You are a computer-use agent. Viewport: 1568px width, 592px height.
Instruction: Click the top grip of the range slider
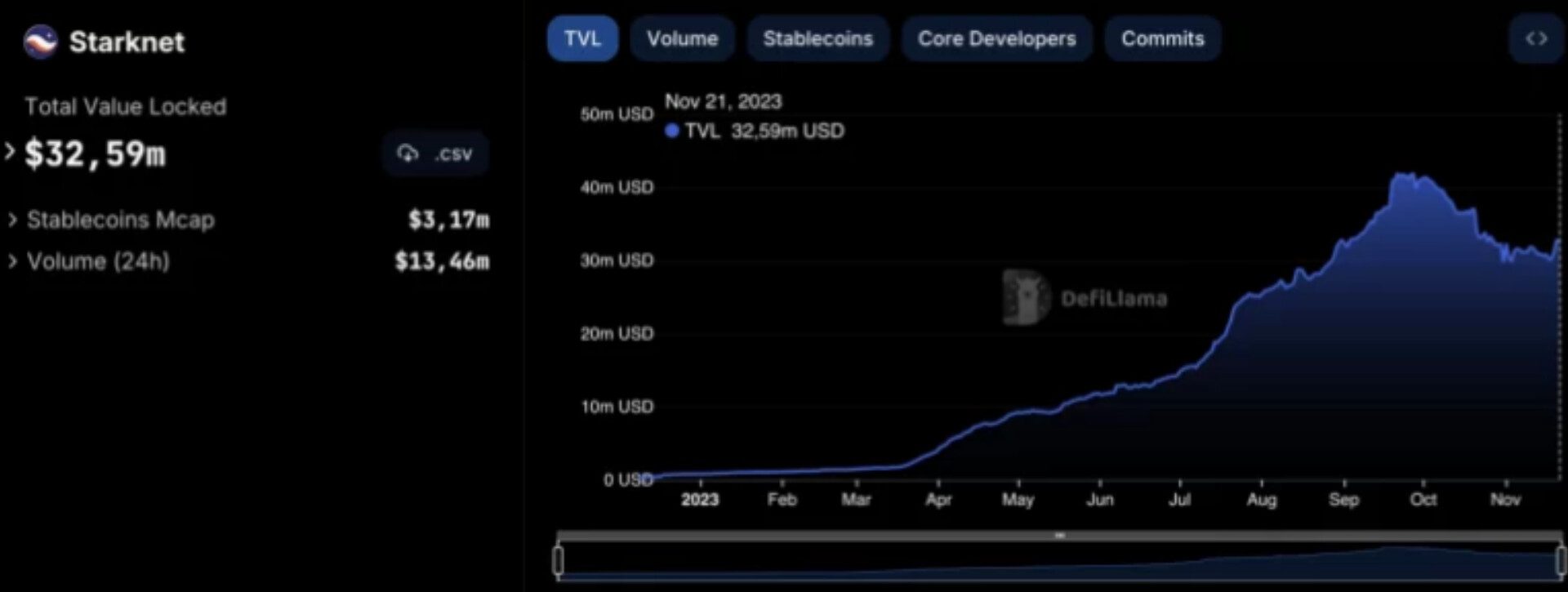click(x=1059, y=536)
